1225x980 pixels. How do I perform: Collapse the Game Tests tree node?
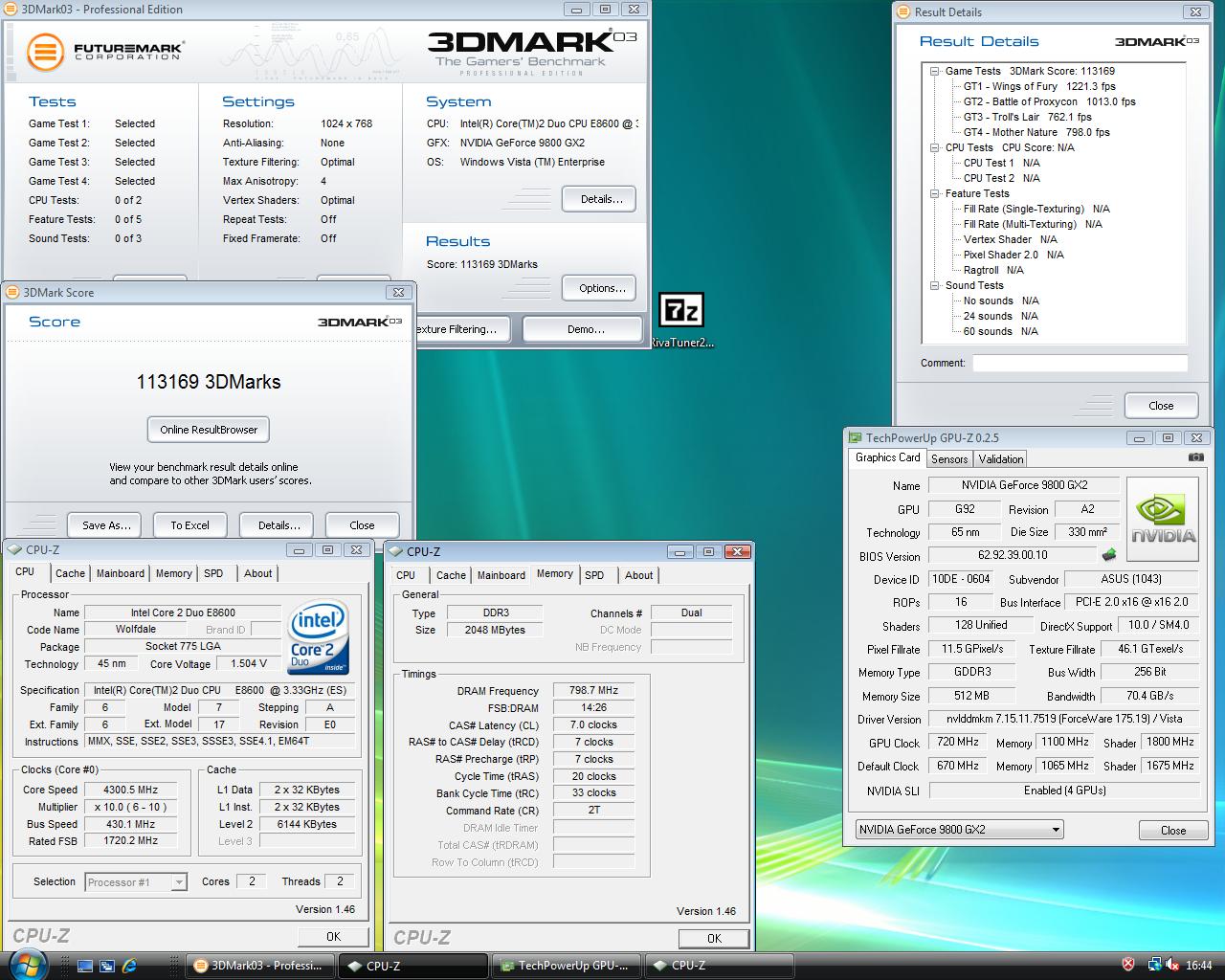935,71
